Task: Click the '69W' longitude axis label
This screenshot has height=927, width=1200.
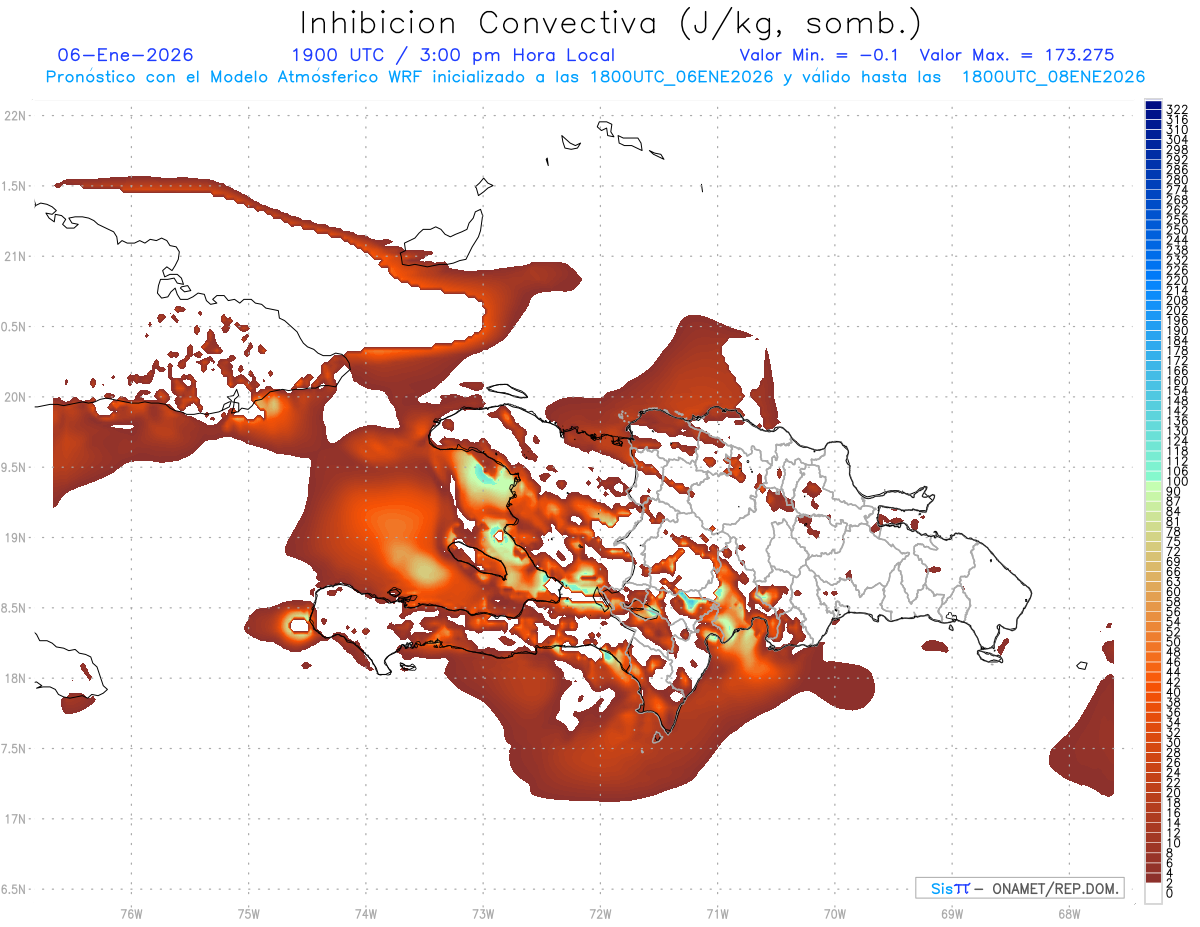Action: tap(952, 912)
